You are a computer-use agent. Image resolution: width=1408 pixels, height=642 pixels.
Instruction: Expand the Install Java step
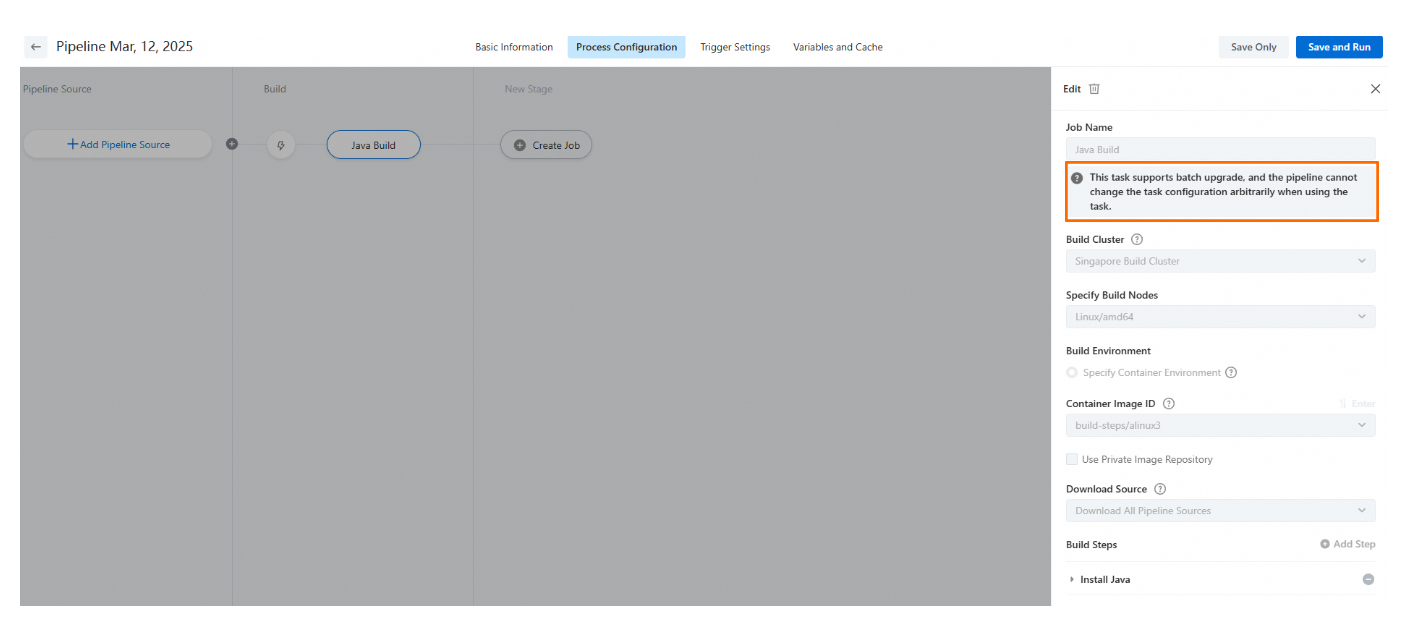1072,580
